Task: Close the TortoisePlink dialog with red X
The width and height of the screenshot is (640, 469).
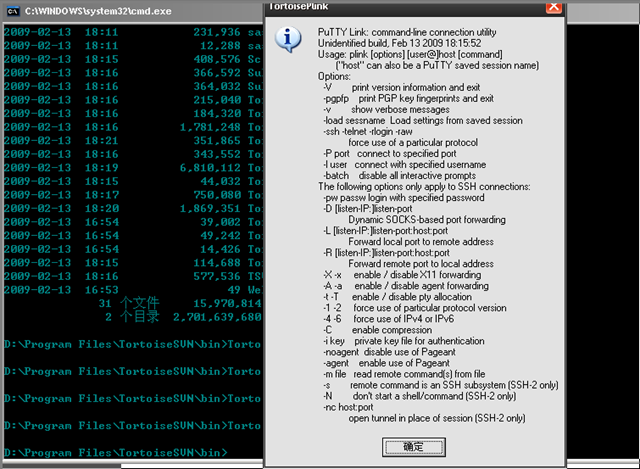Action: 554,7
